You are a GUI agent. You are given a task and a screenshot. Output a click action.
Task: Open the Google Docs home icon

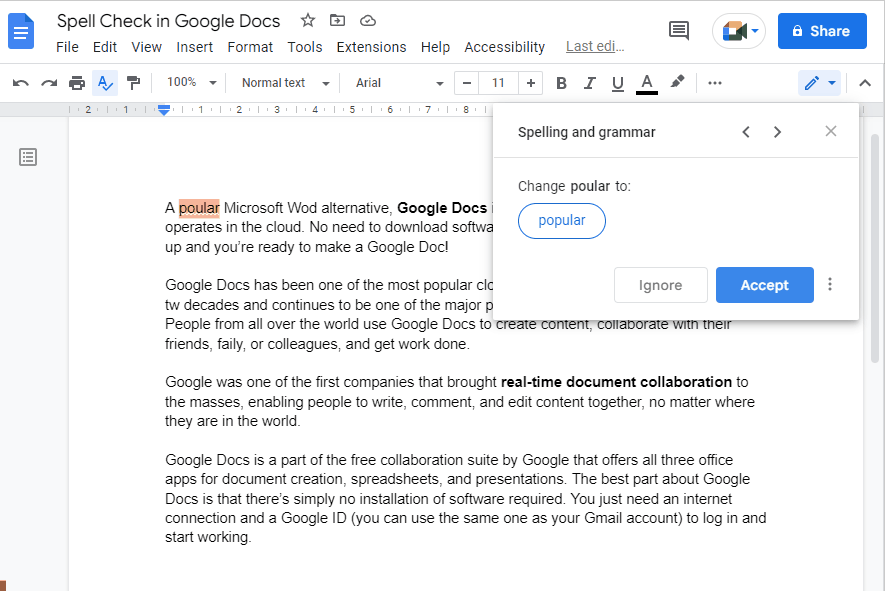point(21,32)
